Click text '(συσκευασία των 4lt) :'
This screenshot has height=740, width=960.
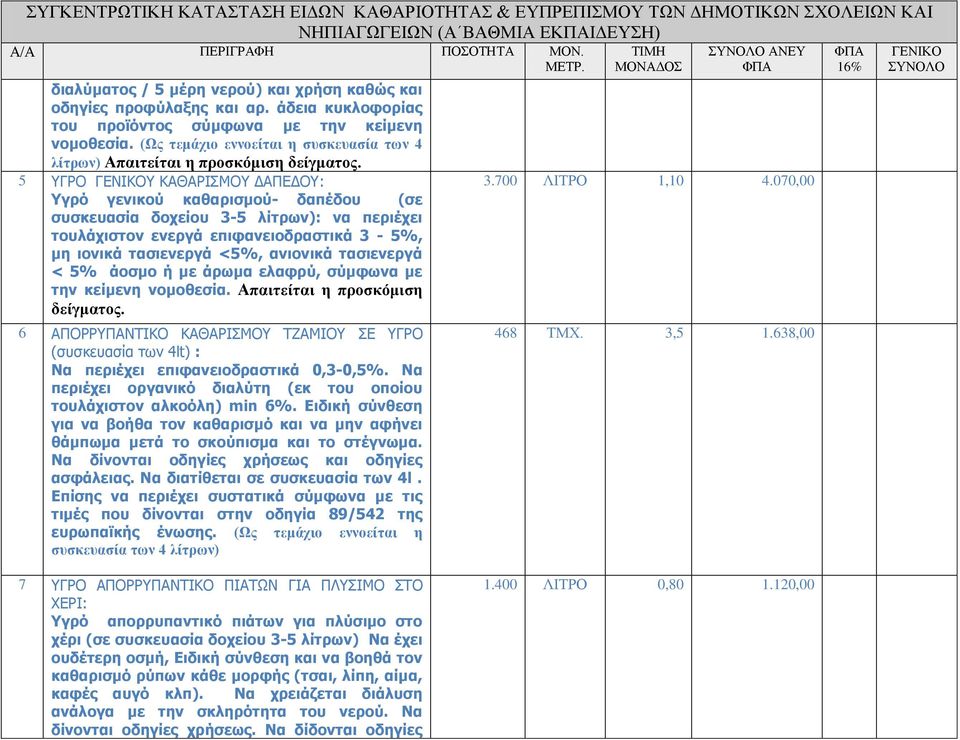pos(126,352)
